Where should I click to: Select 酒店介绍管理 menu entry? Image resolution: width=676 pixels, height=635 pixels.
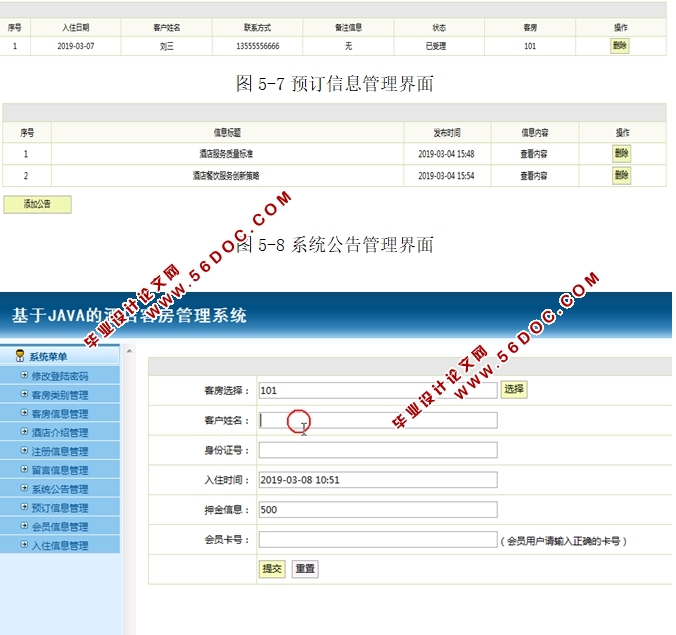[60, 432]
